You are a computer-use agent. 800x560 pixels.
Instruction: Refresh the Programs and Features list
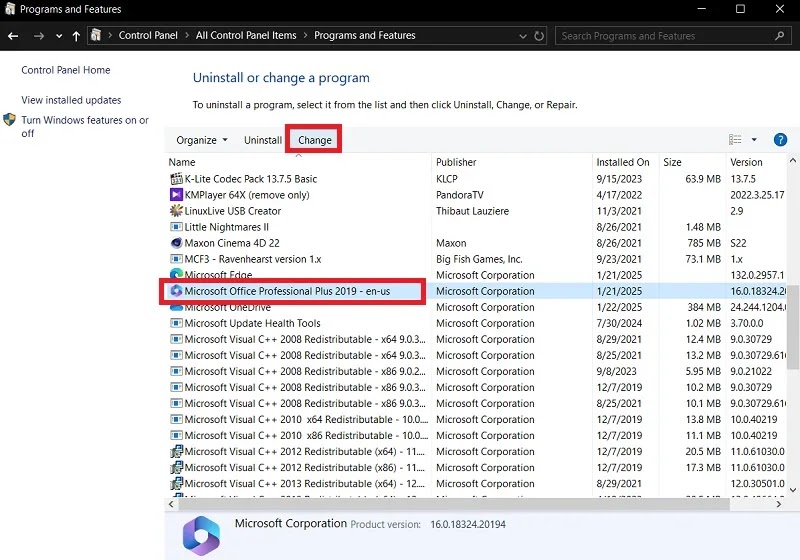(x=539, y=36)
